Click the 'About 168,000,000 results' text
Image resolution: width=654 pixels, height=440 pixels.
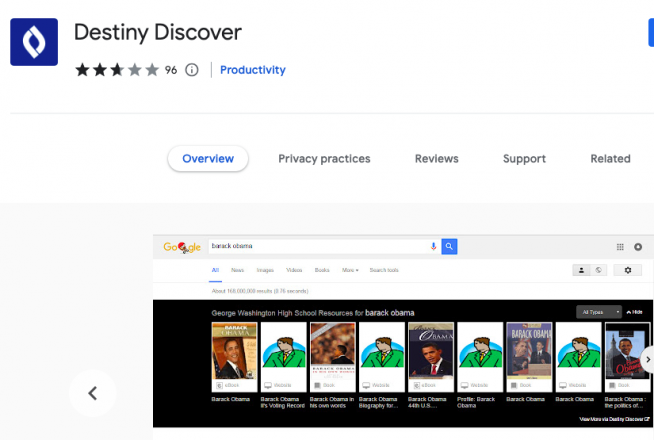260,291
